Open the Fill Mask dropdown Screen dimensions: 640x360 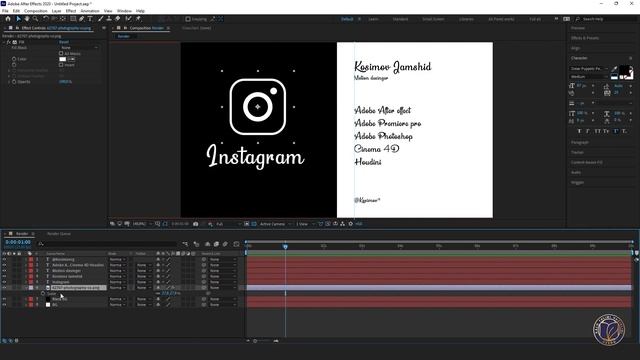click(79, 48)
